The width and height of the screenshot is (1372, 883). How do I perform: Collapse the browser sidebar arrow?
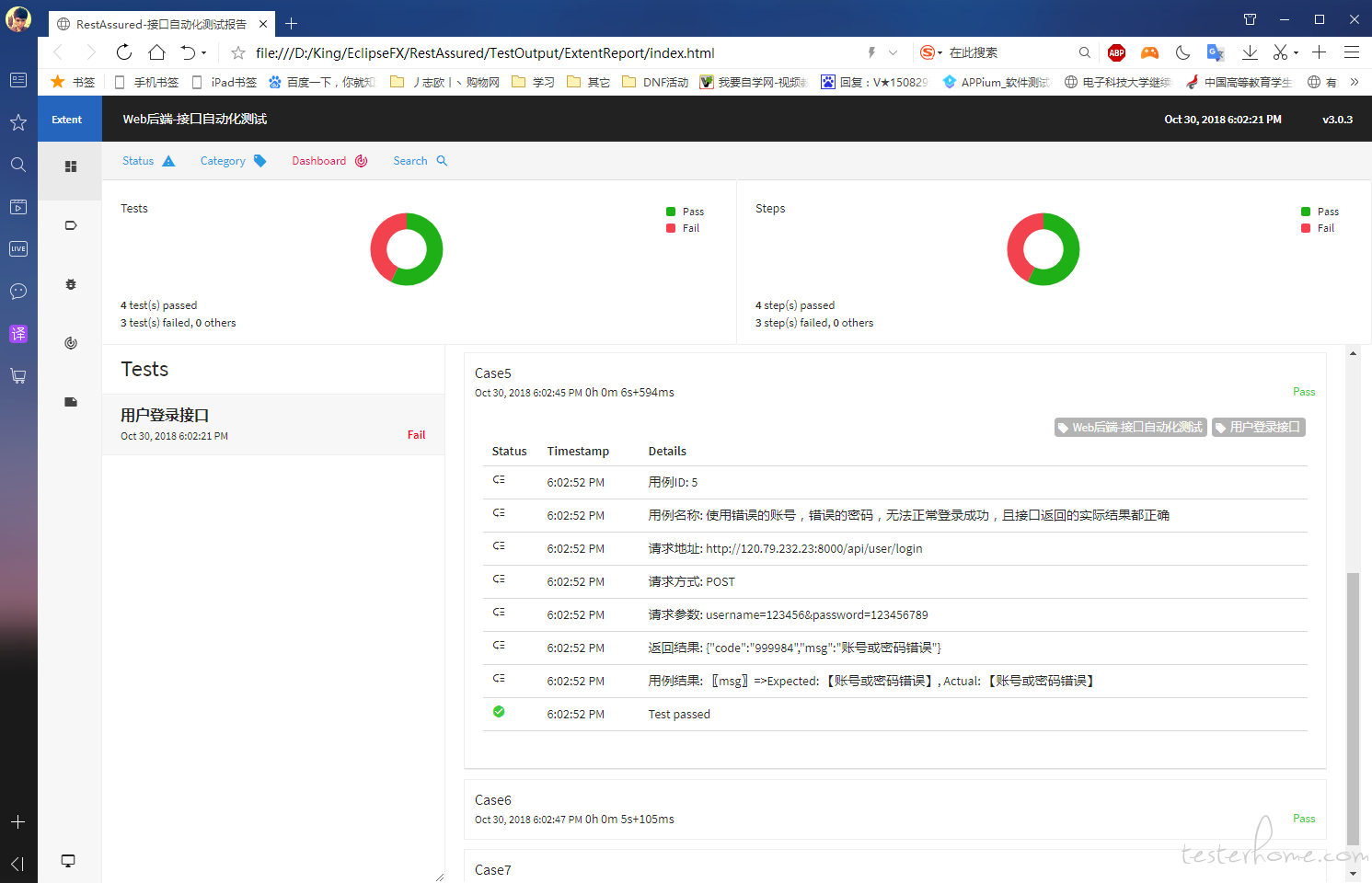(x=18, y=864)
